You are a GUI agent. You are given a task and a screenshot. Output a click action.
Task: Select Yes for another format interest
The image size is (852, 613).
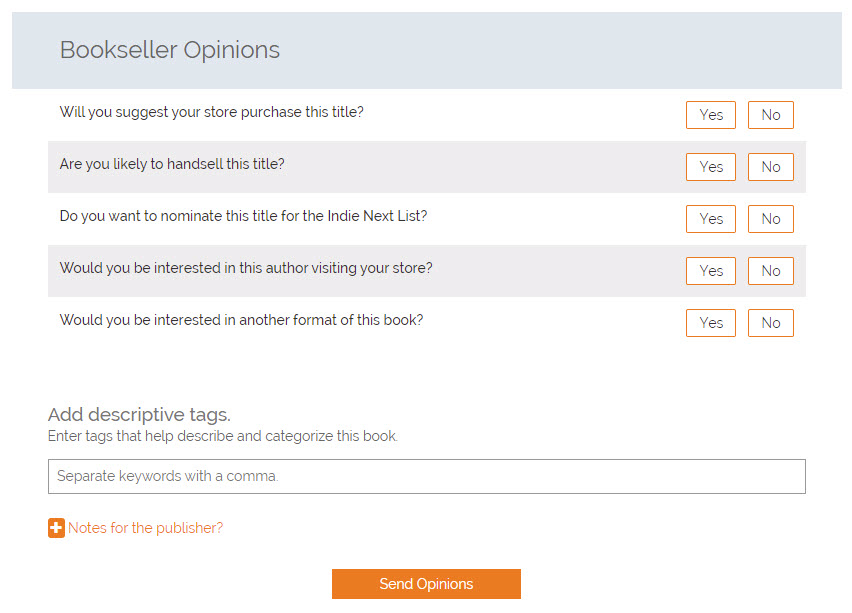[x=711, y=323]
